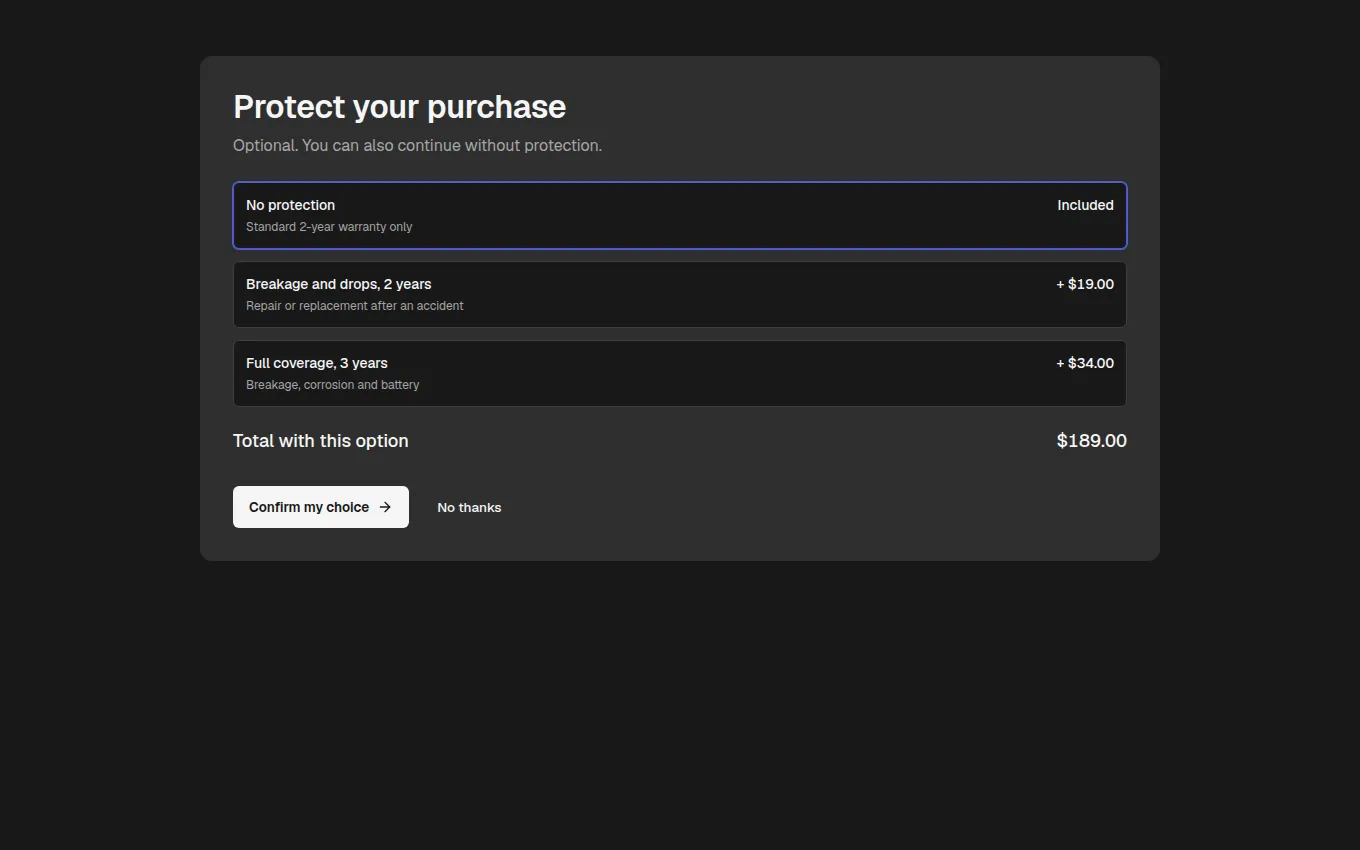Click 'Standard 2-year warranty only' text
The width and height of the screenshot is (1360, 850).
point(329,227)
